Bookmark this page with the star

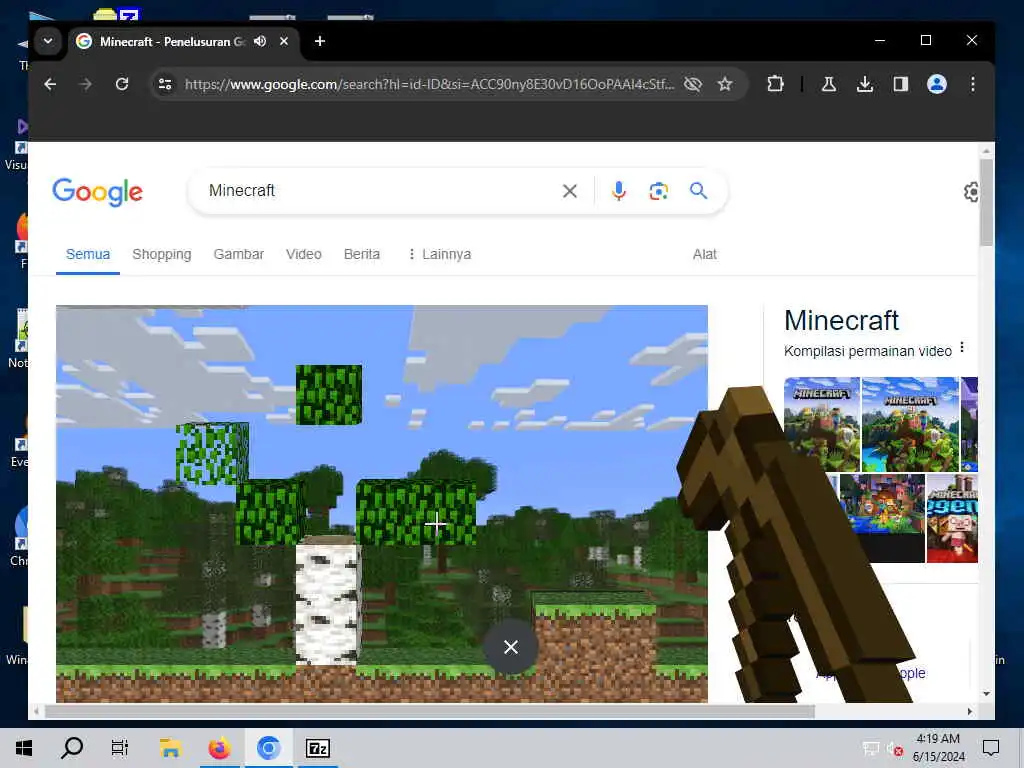coord(725,84)
